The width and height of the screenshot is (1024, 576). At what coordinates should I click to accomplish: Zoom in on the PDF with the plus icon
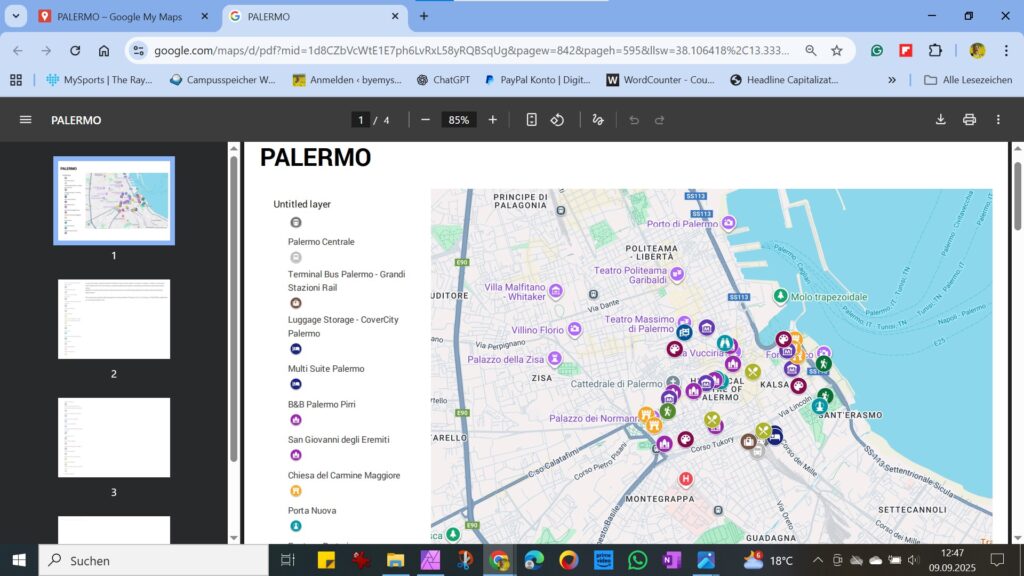492,120
